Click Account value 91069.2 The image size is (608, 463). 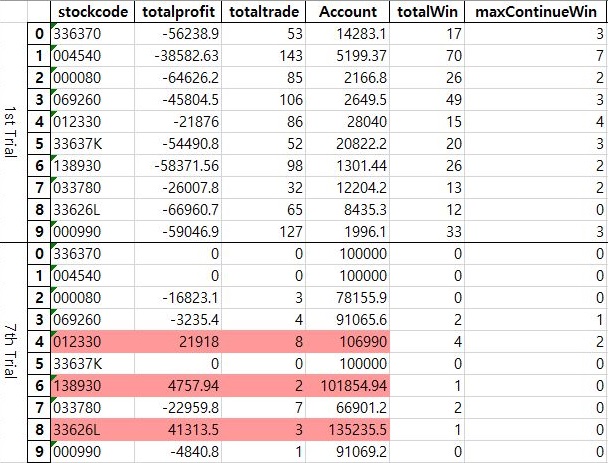(347, 452)
